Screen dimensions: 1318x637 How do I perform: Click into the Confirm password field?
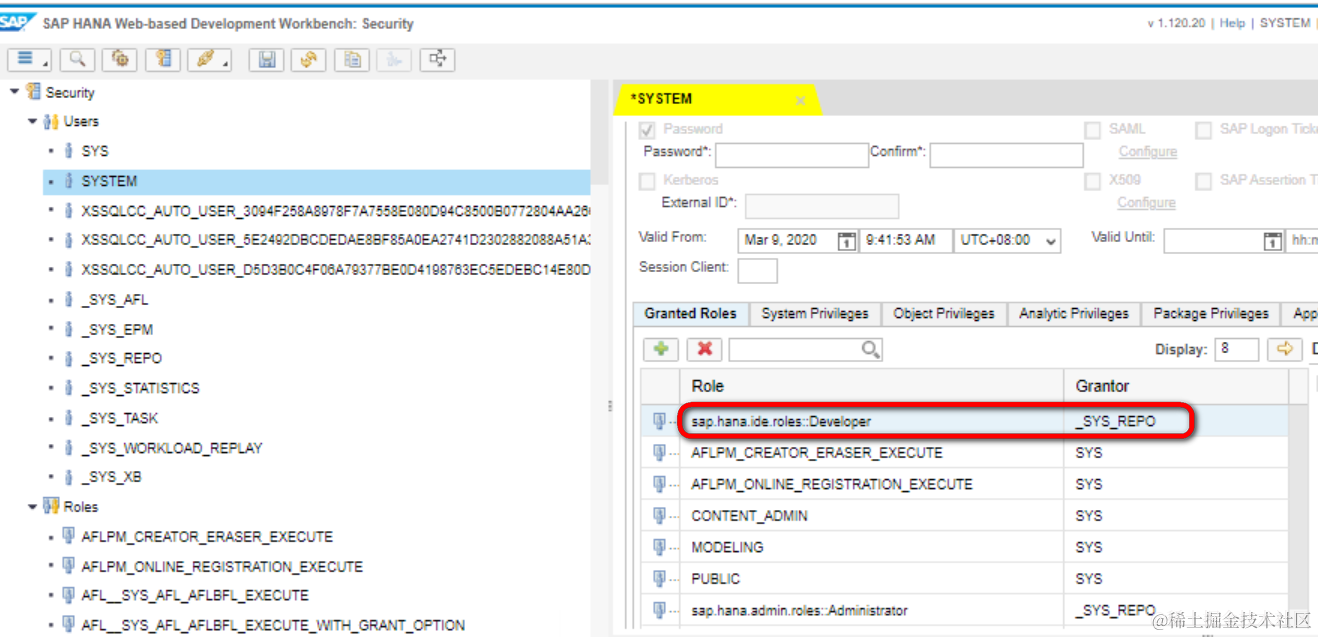1007,155
